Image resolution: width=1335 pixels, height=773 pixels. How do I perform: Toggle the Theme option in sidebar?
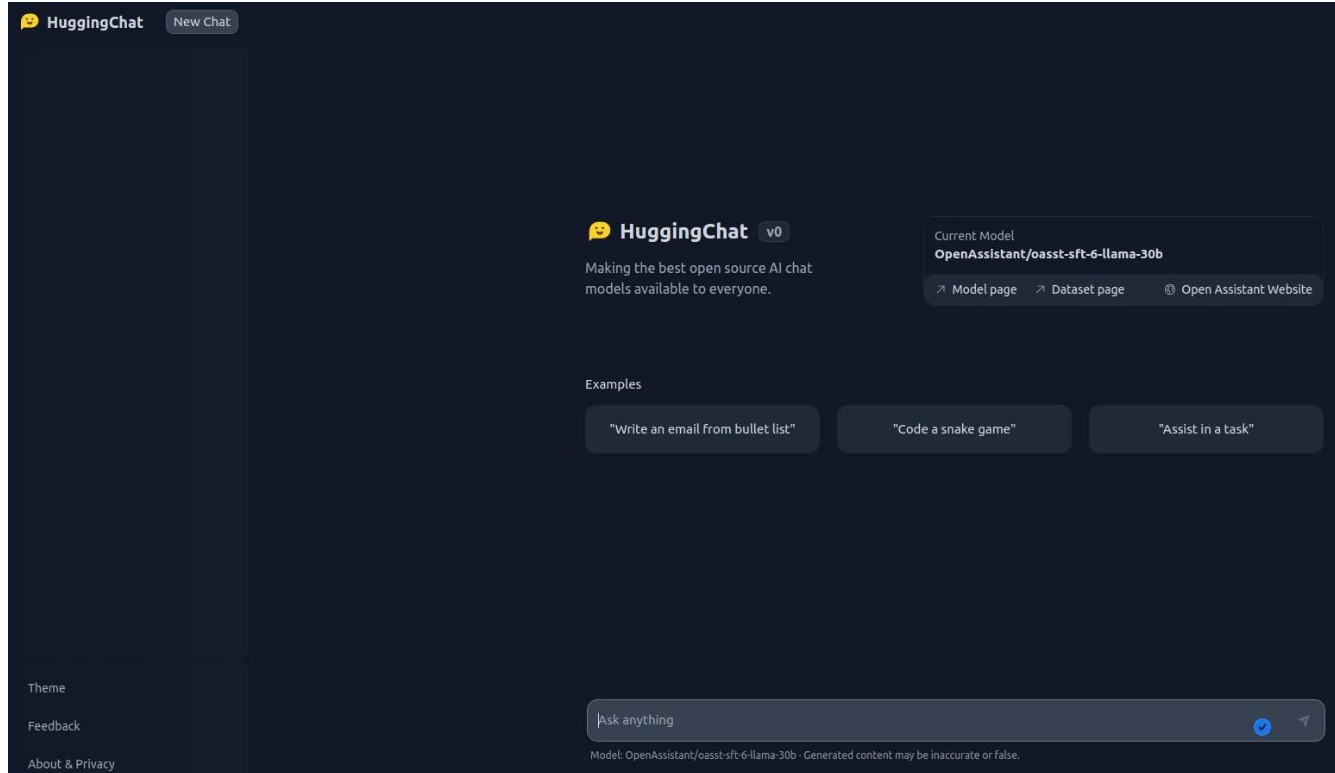click(46, 688)
